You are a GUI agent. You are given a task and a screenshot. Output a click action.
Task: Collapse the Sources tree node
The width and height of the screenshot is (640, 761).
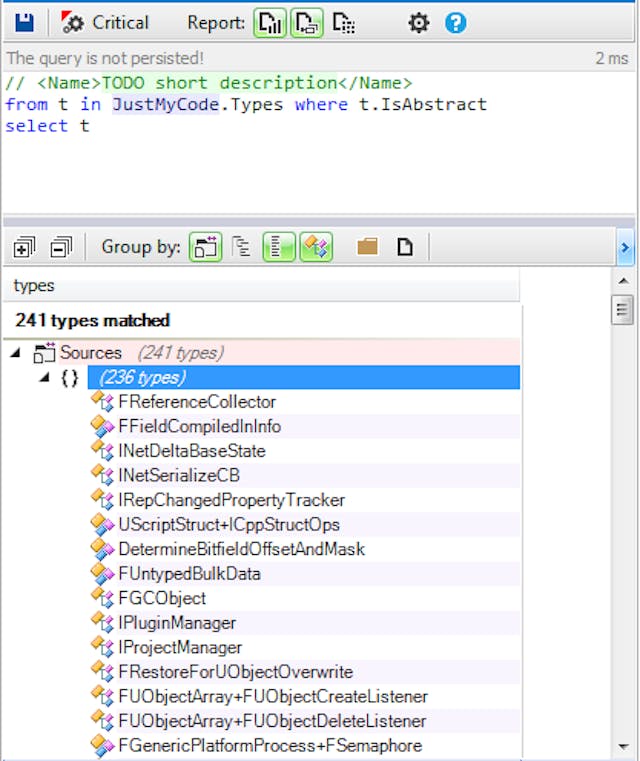click(15, 353)
